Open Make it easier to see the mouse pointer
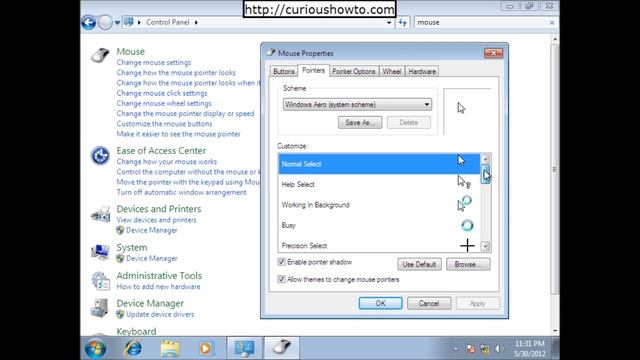 point(178,134)
